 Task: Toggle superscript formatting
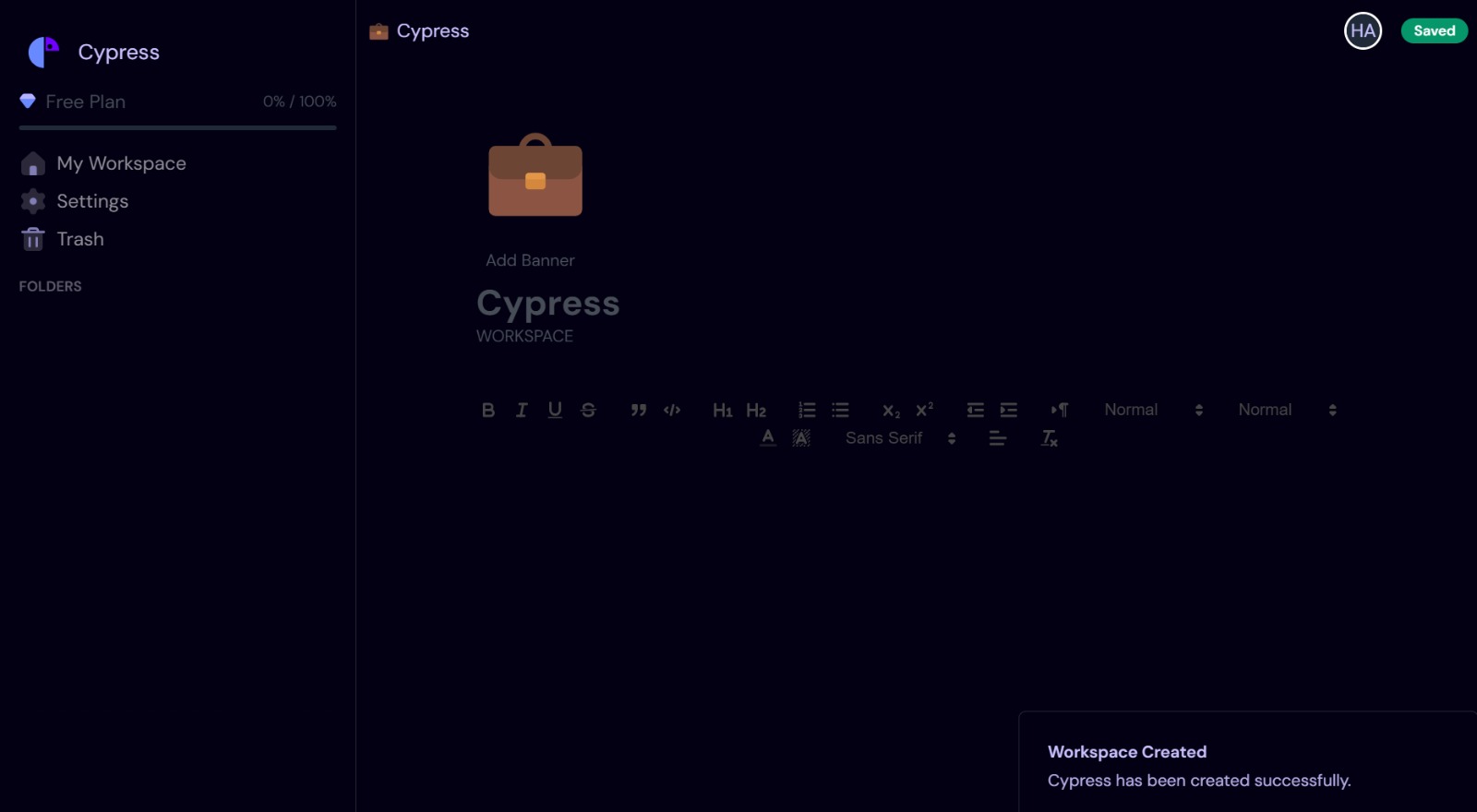[924, 410]
